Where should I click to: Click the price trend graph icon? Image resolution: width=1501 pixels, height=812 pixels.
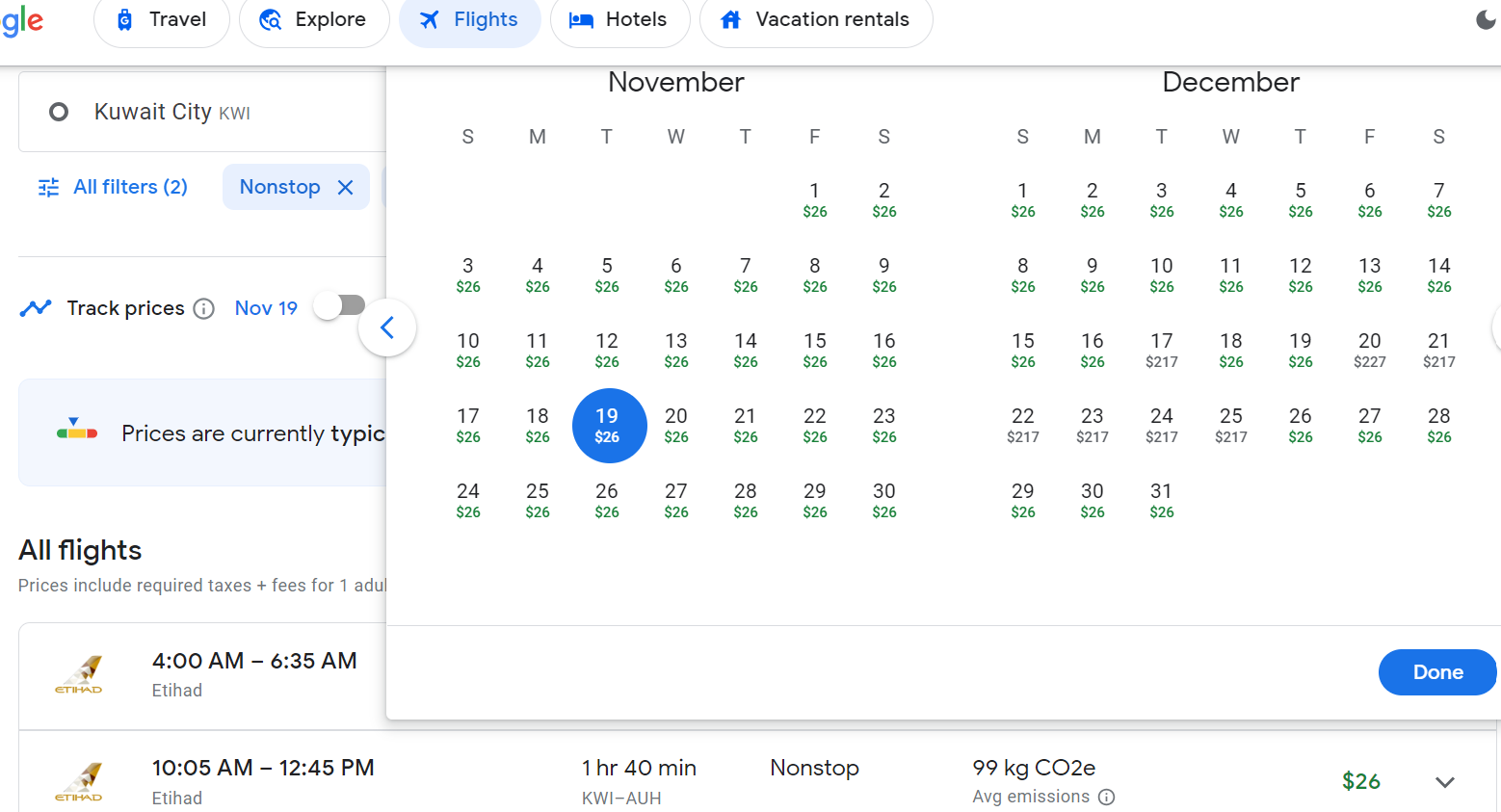point(36,308)
